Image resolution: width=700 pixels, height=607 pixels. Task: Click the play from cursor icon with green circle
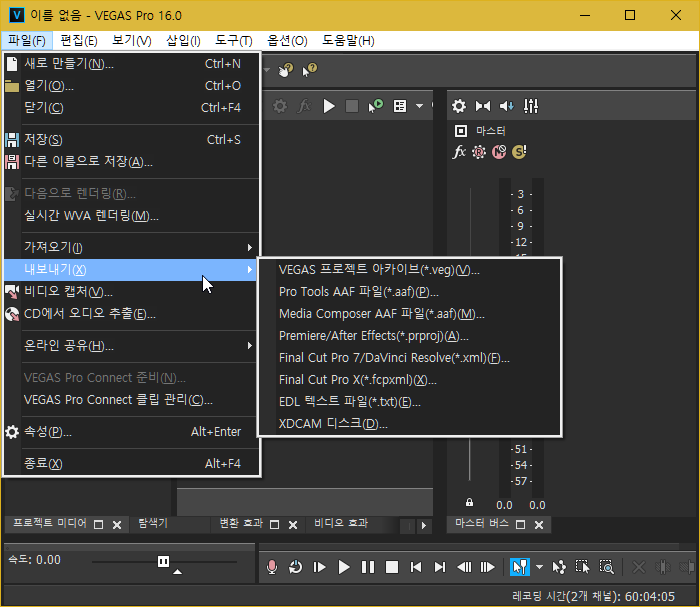pyautogui.click(x=375, y=106)
